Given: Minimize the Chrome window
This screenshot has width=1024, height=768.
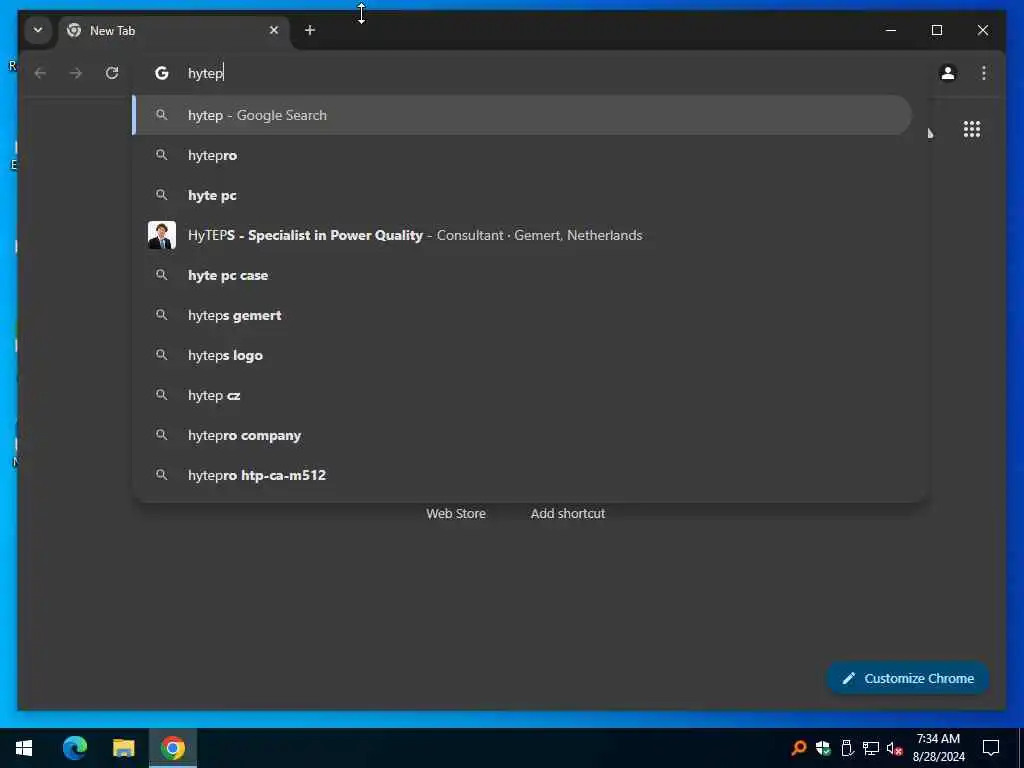Looking at the screenshot, I should coord(891,30).
